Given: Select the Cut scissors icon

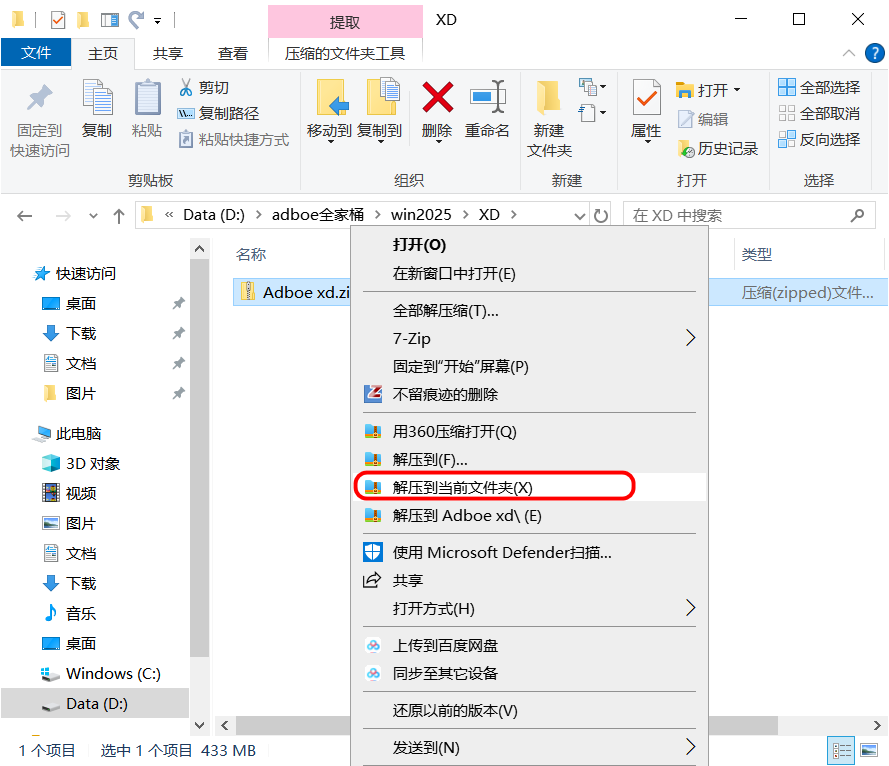Looking at the screenshot, I should click(x=185, y=87).
